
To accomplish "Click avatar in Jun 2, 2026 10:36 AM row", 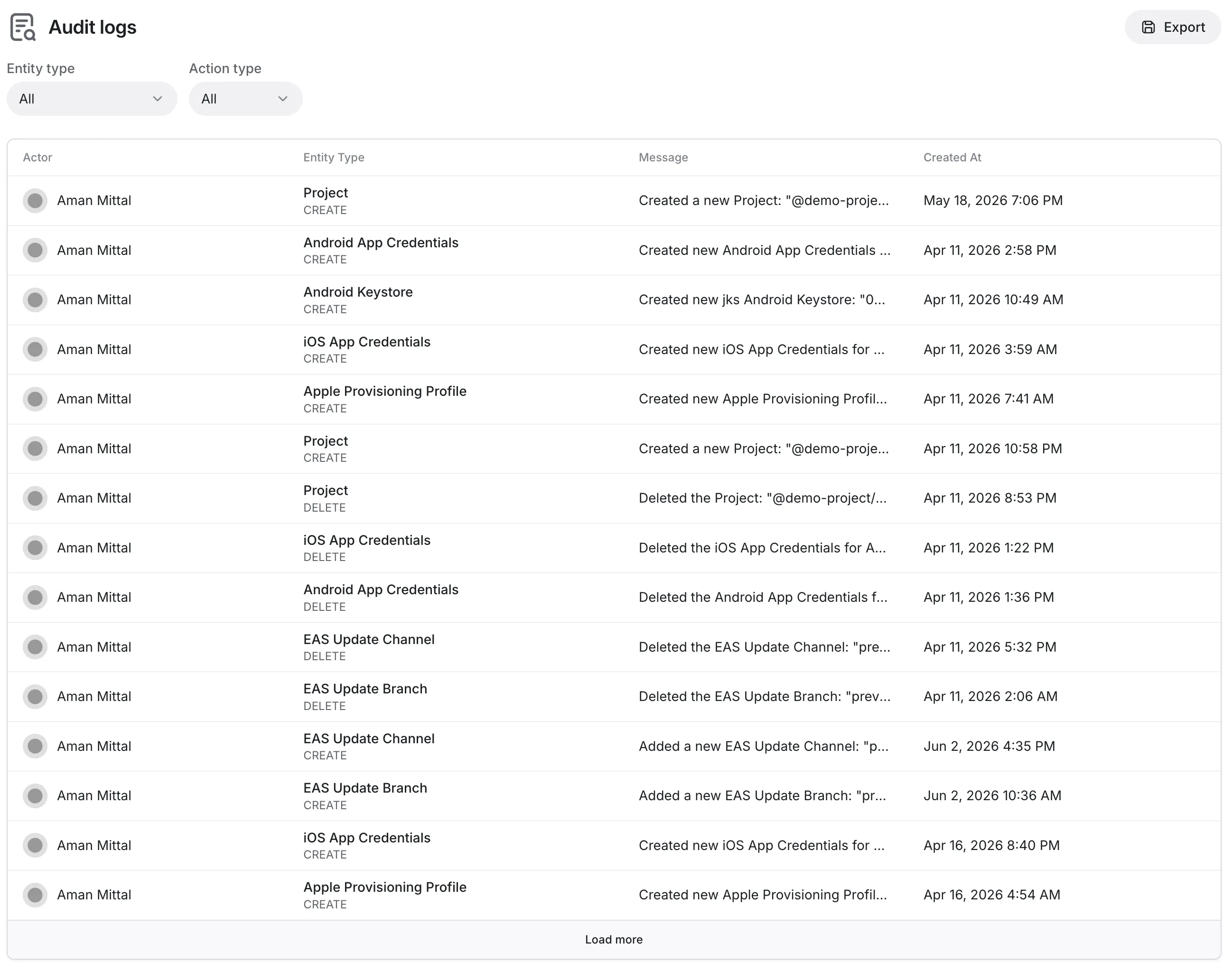I will [x=35, y=796].
